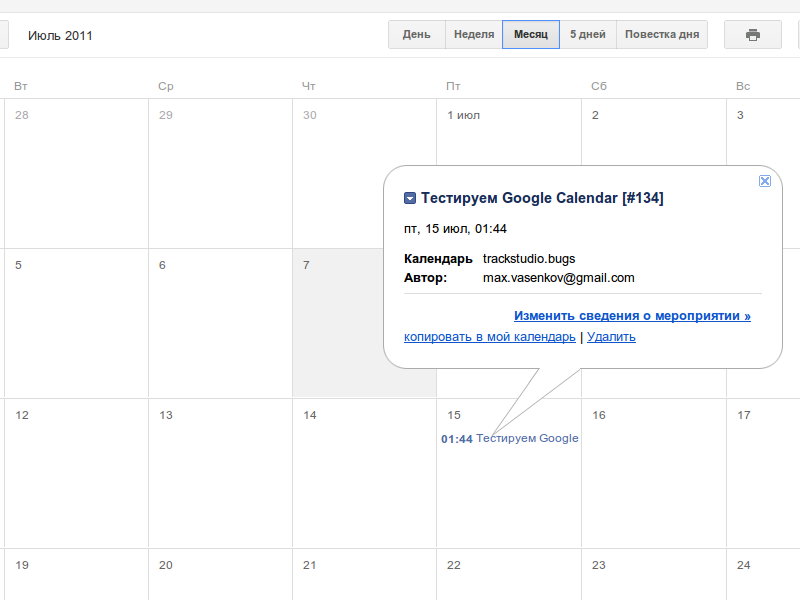Open the 01:44 Тестируем Google event
The image size is (800, 600).
tap(510, 438)
